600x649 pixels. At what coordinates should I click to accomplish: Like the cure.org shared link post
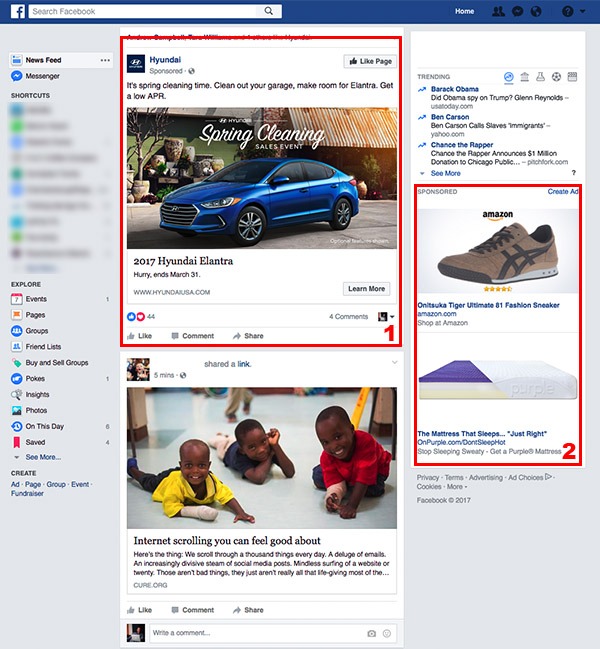coord(139,609)
